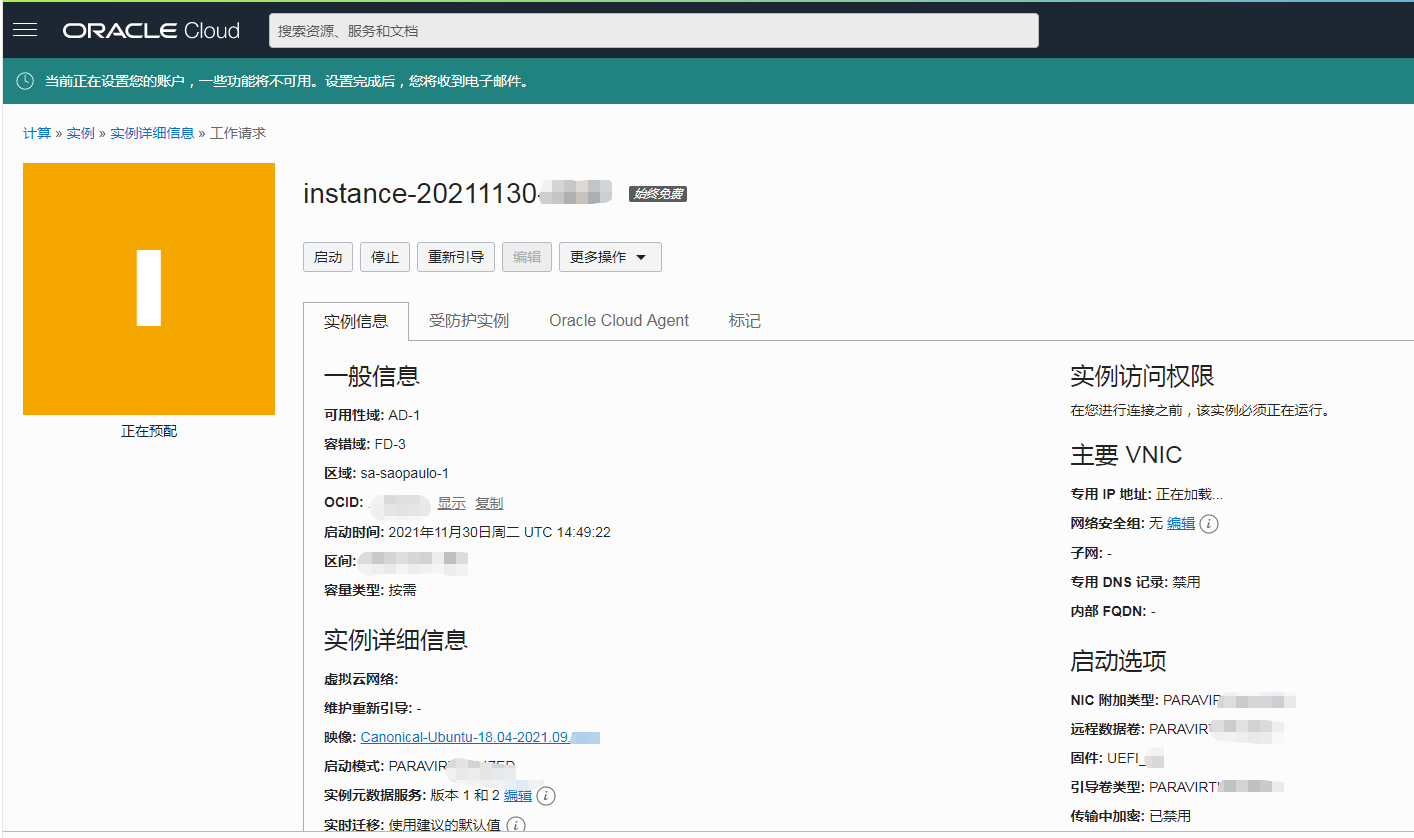Viewport: 1414px width, 838px height.
Task: Go to 计算 in the breadcrumb
Action: tap(37, 133)
